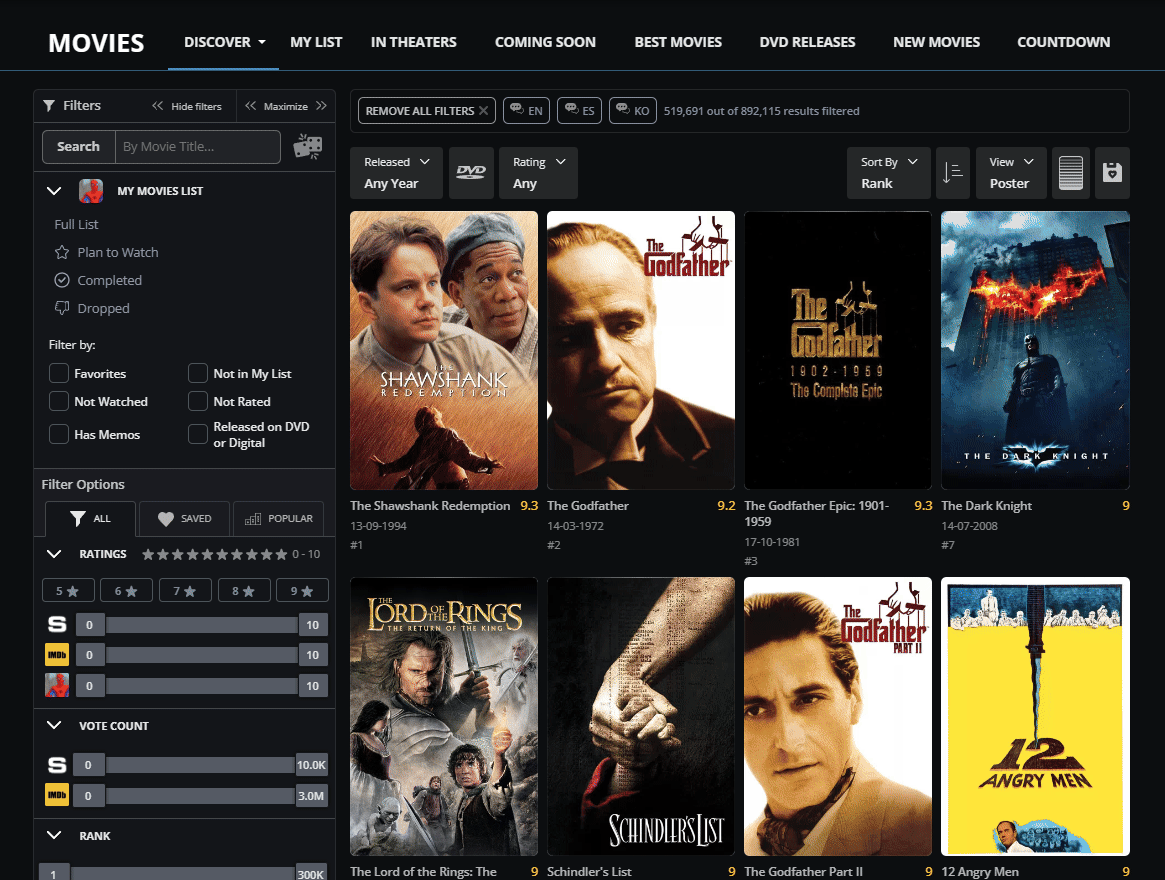
Task: Enable the Not Watched checkbox
Action: (x=59, y=401)
